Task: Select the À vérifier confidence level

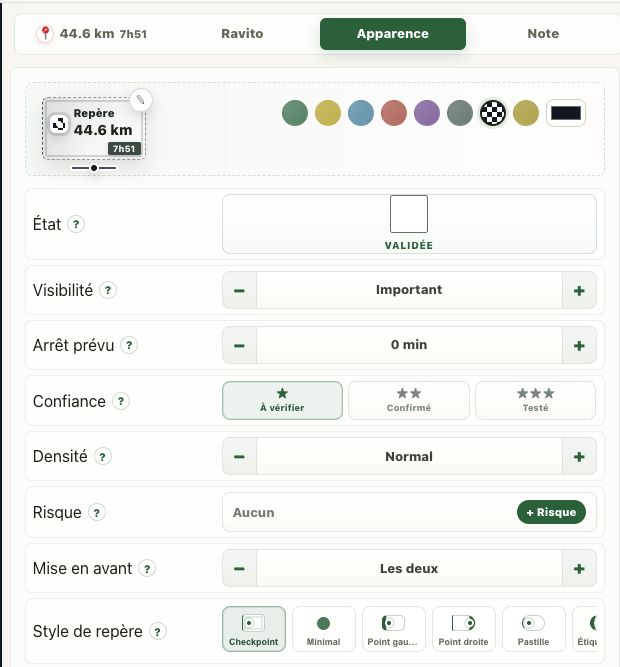Action: [x=282, y=400]
